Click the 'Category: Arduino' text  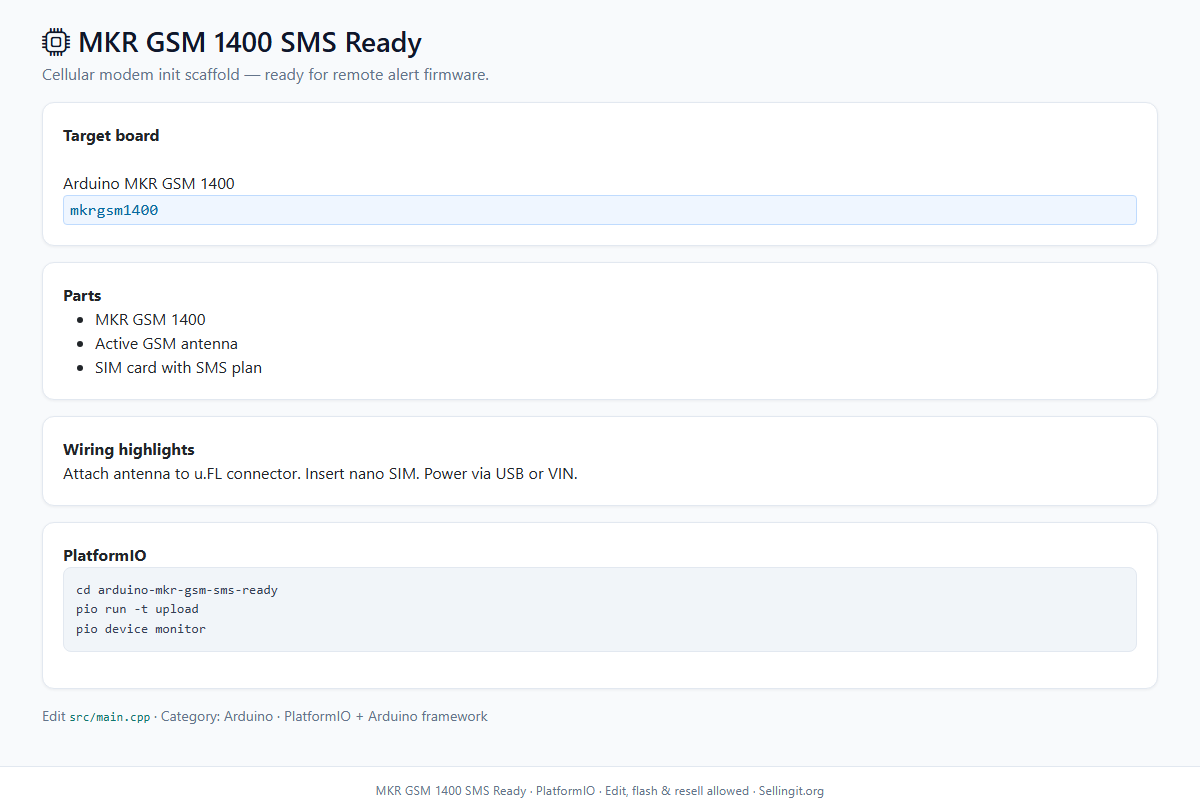coord(217,716)
